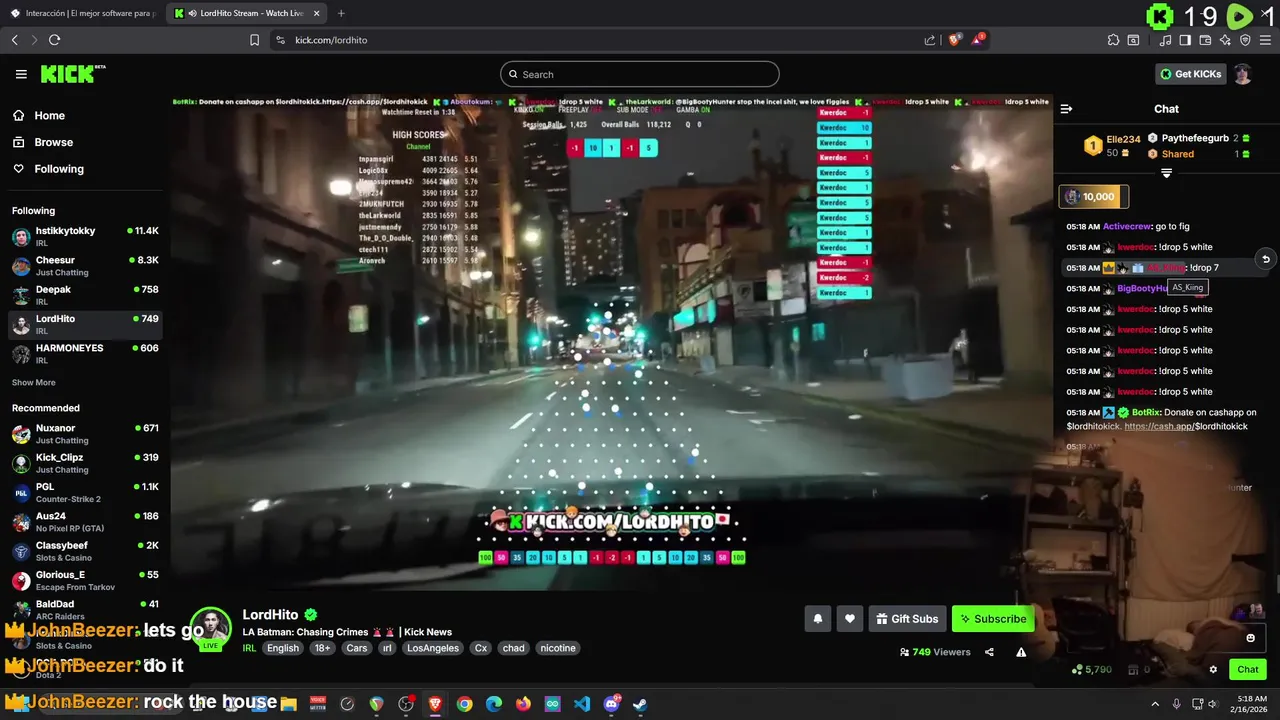
Task: Open Brave VPN shield icon
Action: pos(1245,40)
